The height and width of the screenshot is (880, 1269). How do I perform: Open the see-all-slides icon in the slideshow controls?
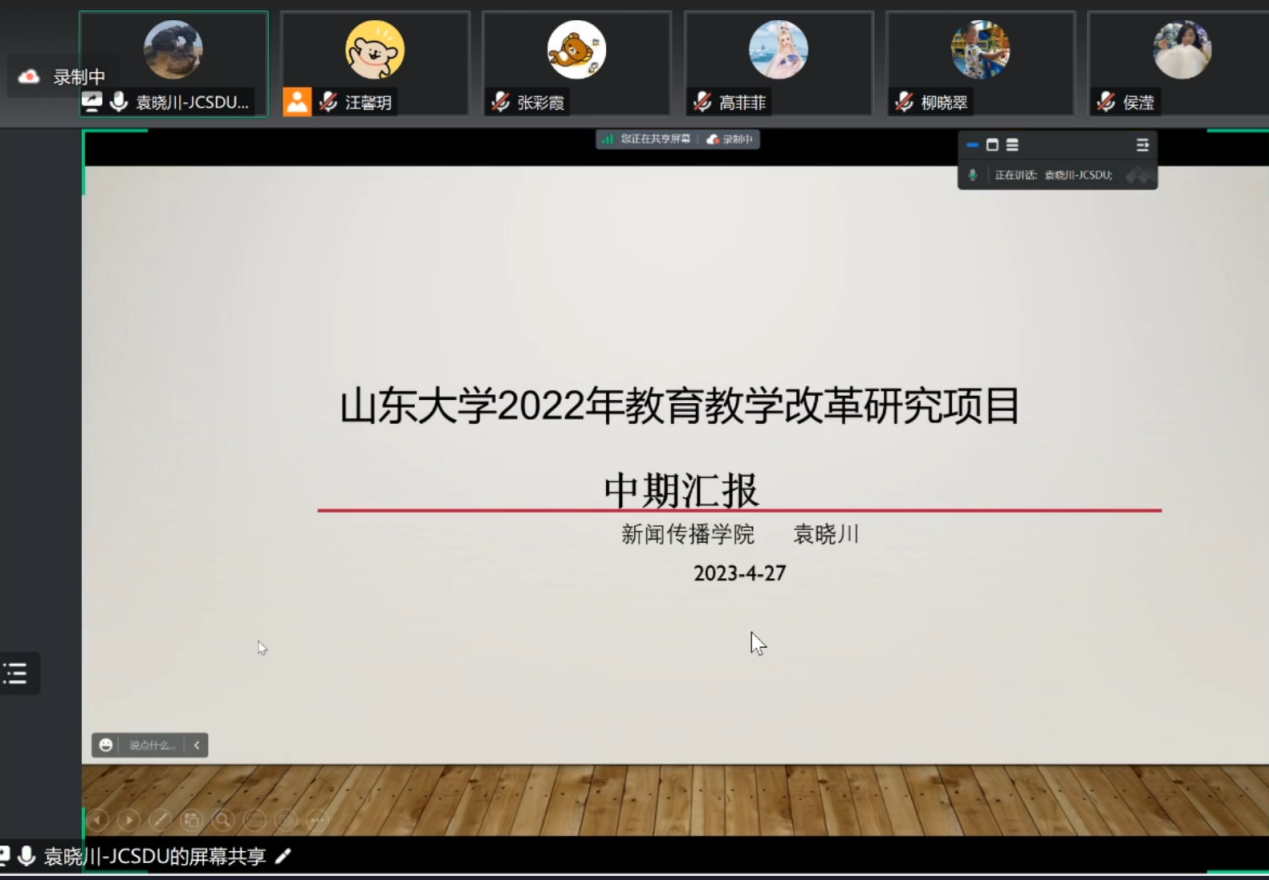coord(191,820)
